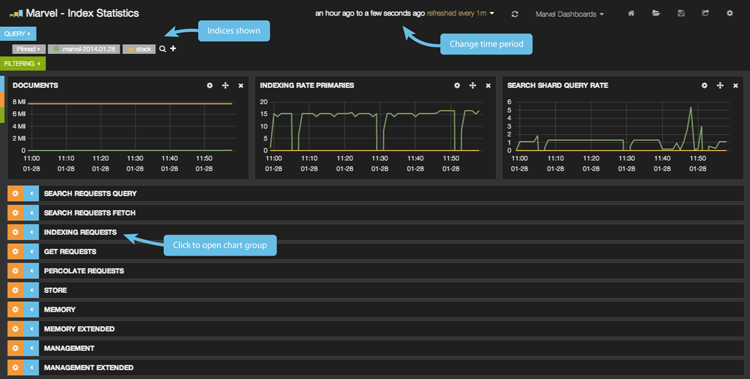Click move icon on Indexing Rate Primaries
The height and width of the screenshot is (379, 750).
(473, 85)
